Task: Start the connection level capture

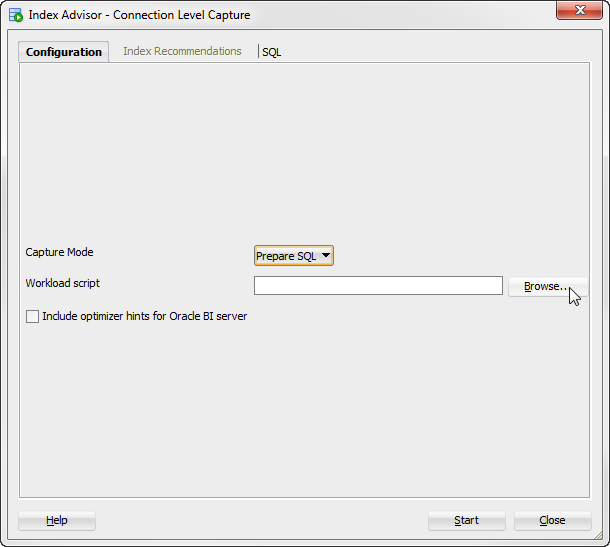Action: coord(466,520)
